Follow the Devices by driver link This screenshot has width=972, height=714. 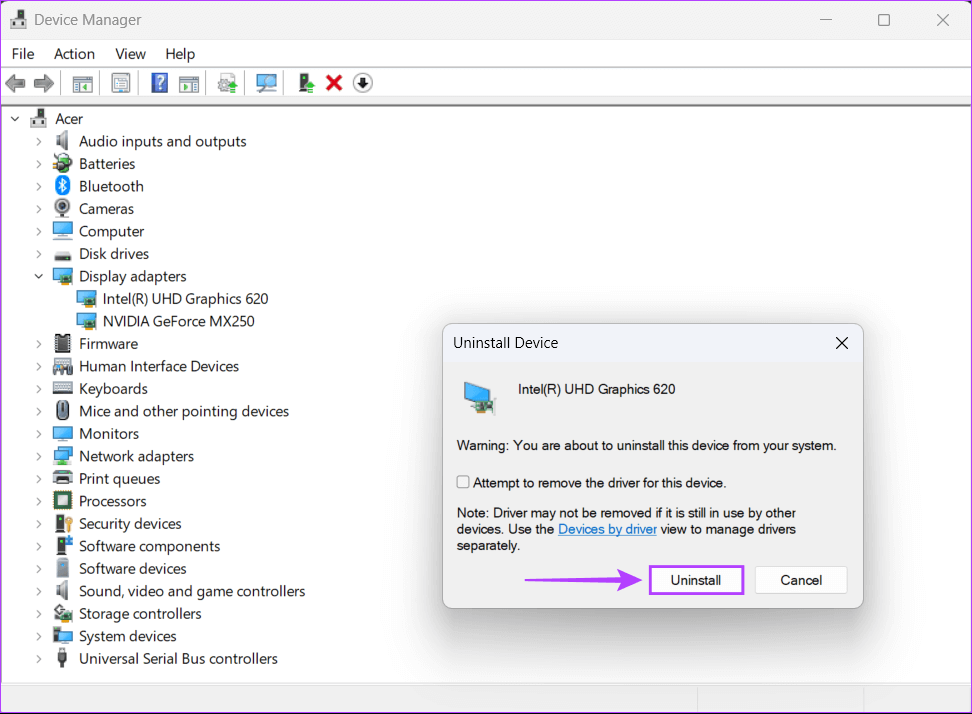pos(607,529)
